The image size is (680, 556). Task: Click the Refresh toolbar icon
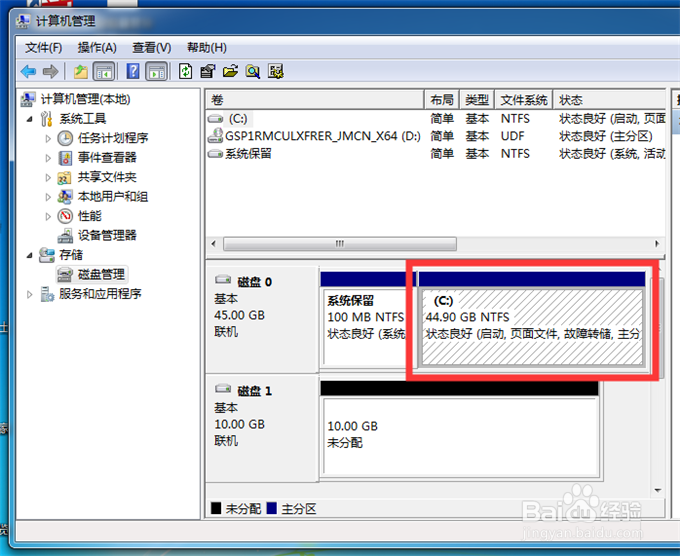pos(186,71)
